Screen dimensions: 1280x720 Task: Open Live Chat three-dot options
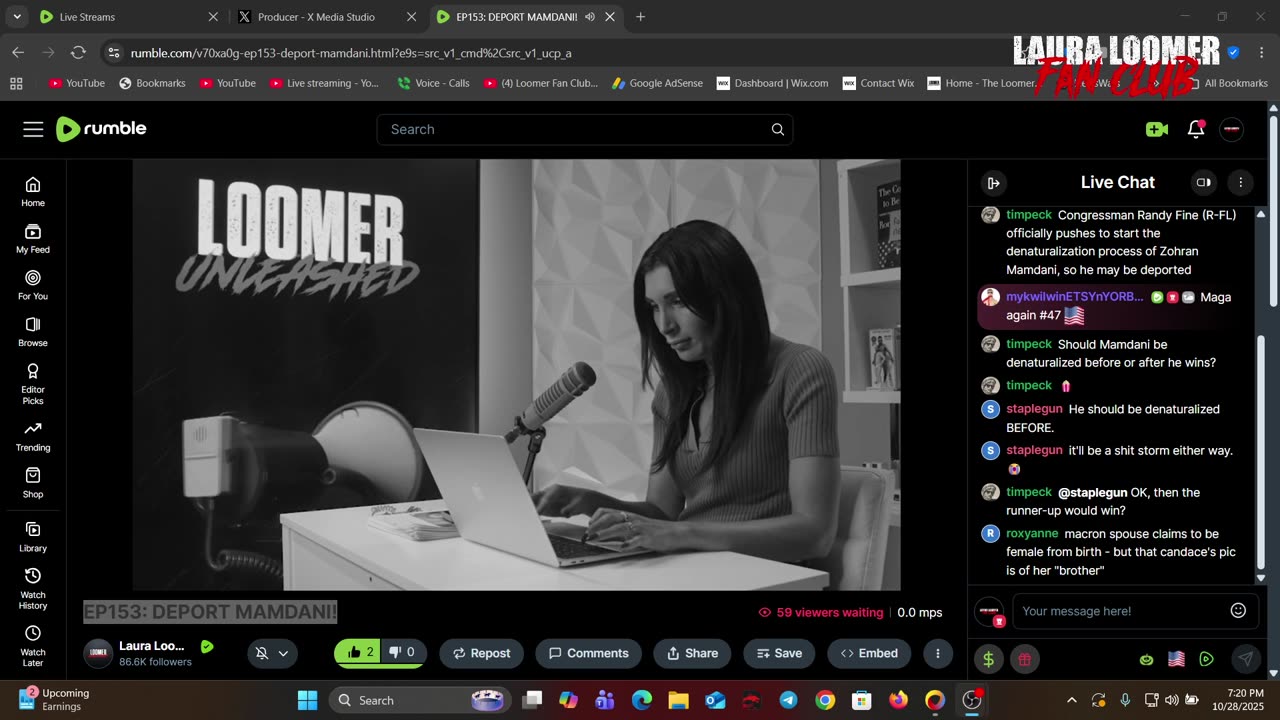pos(1240,183)
